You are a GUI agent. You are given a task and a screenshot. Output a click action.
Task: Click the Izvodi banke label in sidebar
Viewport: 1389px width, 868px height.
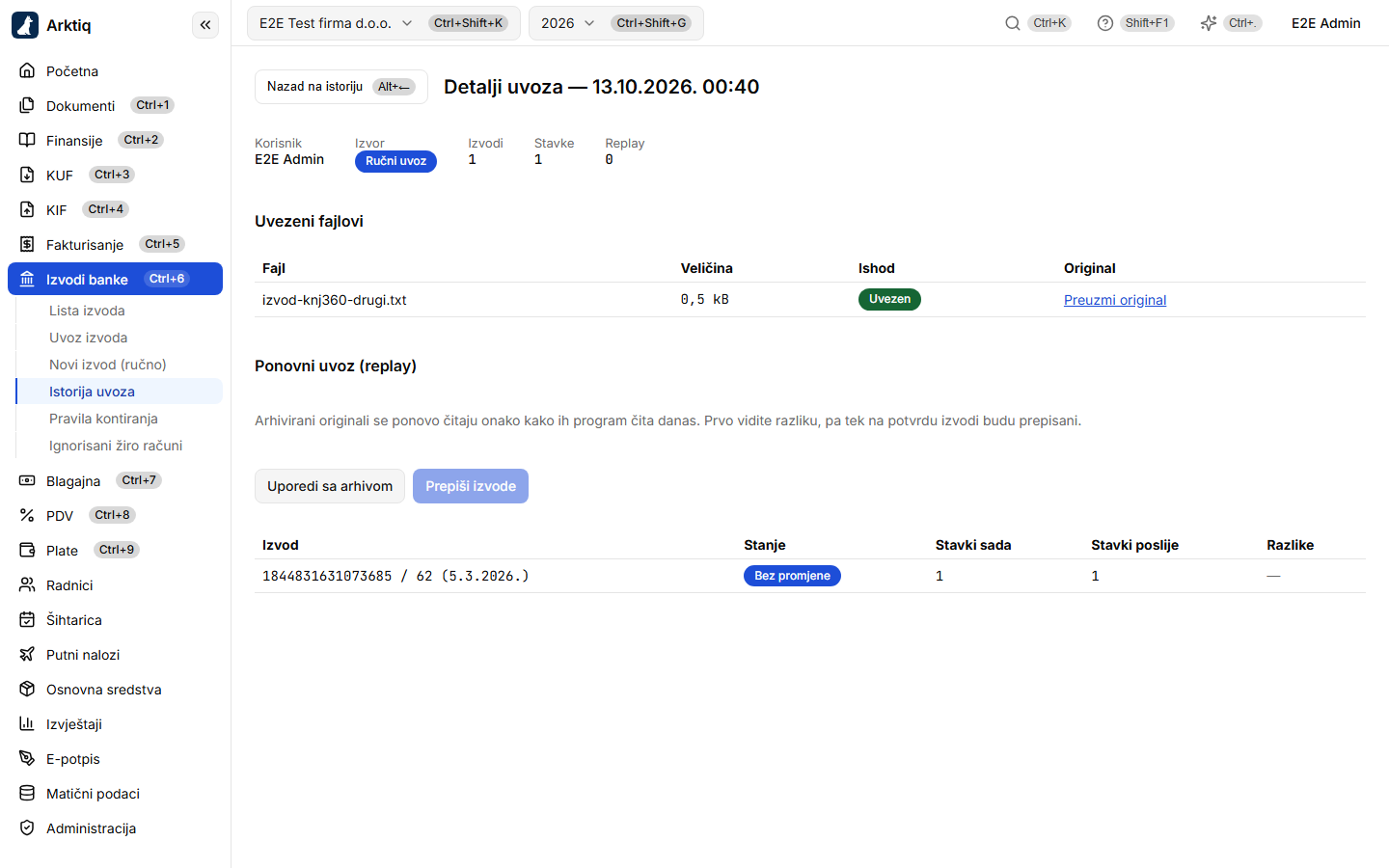click(x=87, y=279)
